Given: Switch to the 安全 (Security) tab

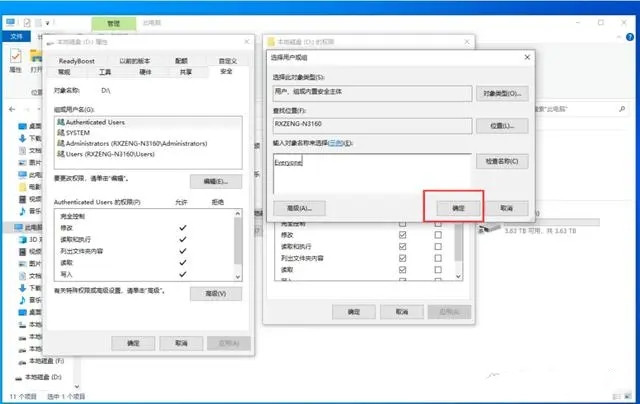Looking at the screenshot, I should [x=226, y=71].
